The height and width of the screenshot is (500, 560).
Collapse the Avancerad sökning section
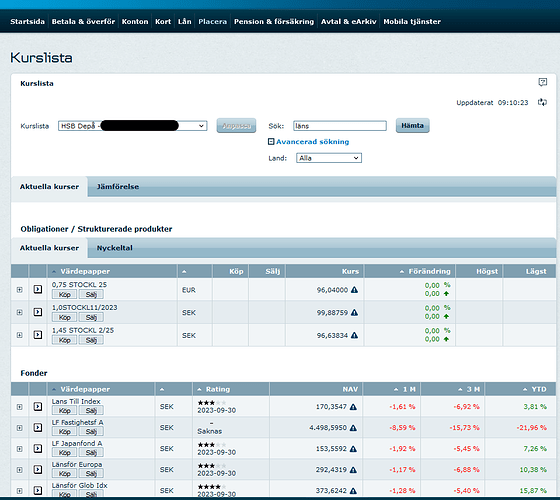[271, 142]
